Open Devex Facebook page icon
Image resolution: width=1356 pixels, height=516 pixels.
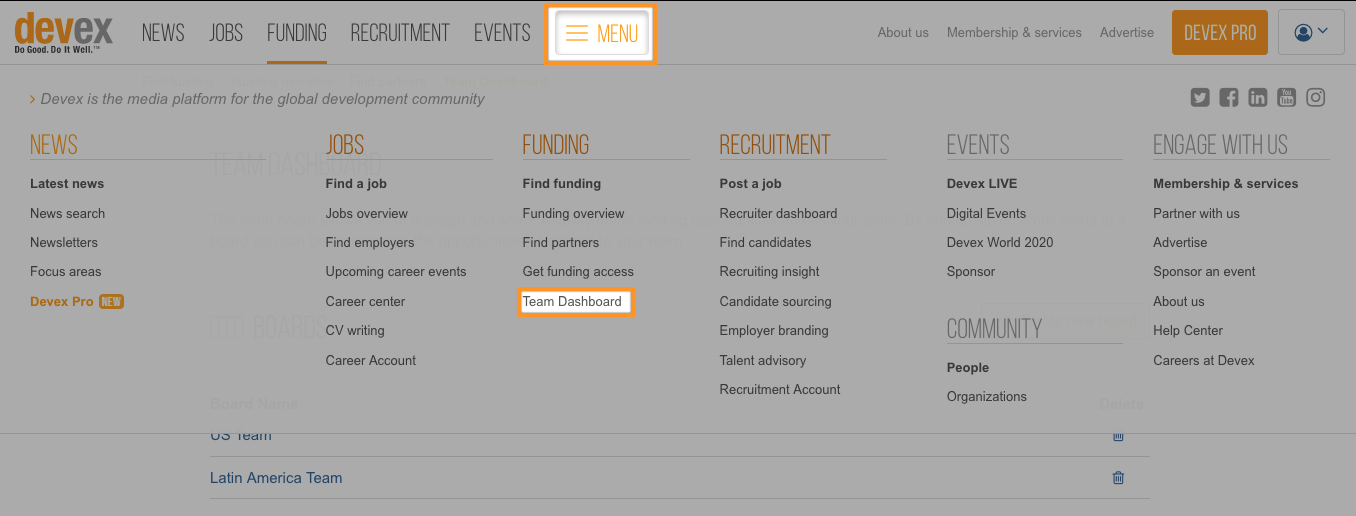tap(1229, 98)
